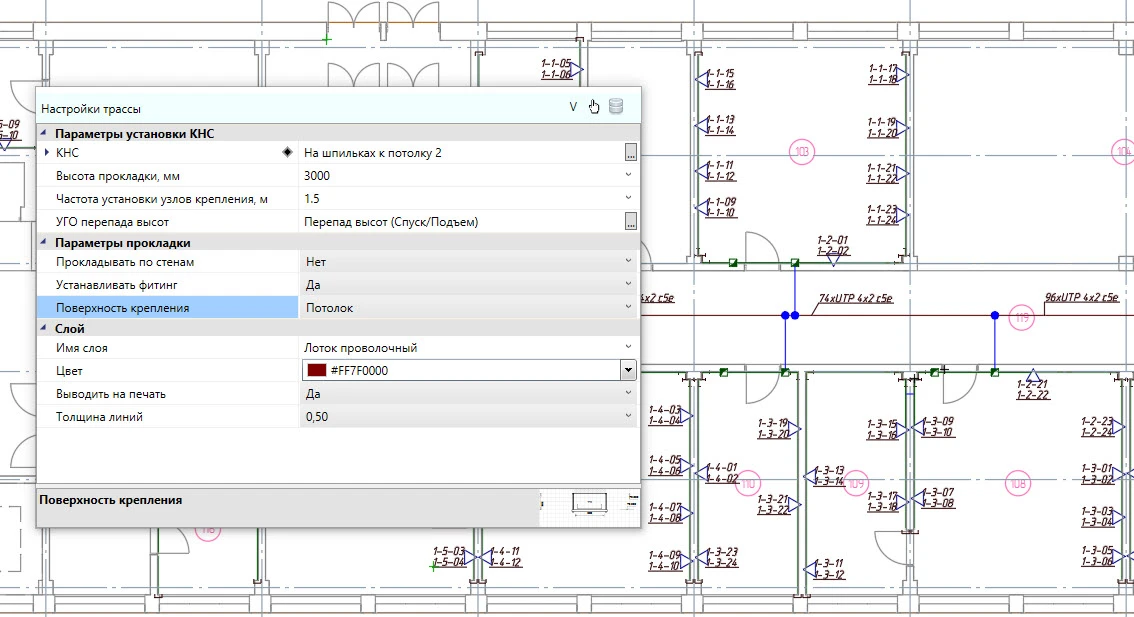Click room 103 circle marker on plan

click(x=801, y=152)
